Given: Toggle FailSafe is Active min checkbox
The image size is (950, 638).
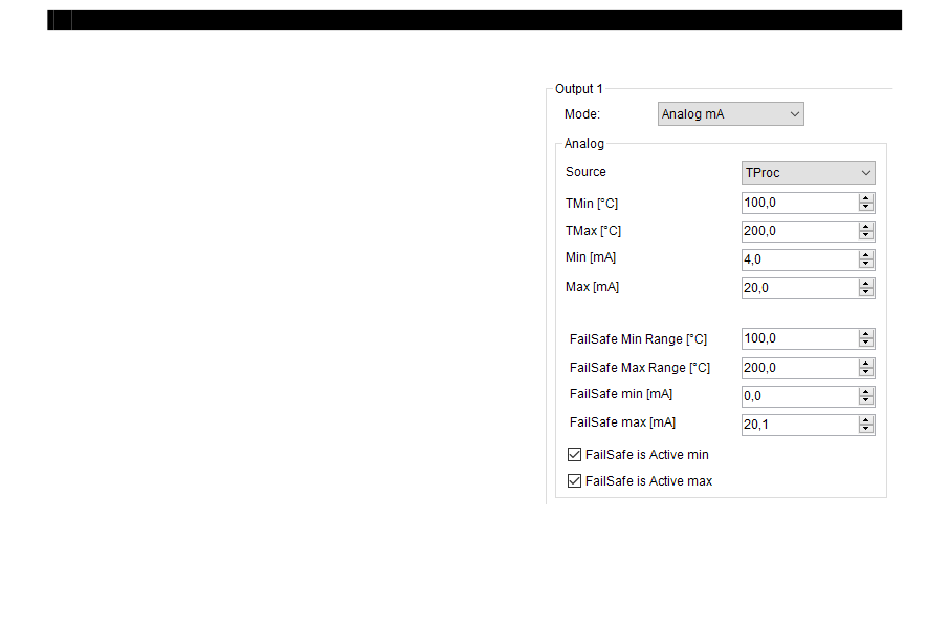Looking at the screenshot, I should [574, 454].
